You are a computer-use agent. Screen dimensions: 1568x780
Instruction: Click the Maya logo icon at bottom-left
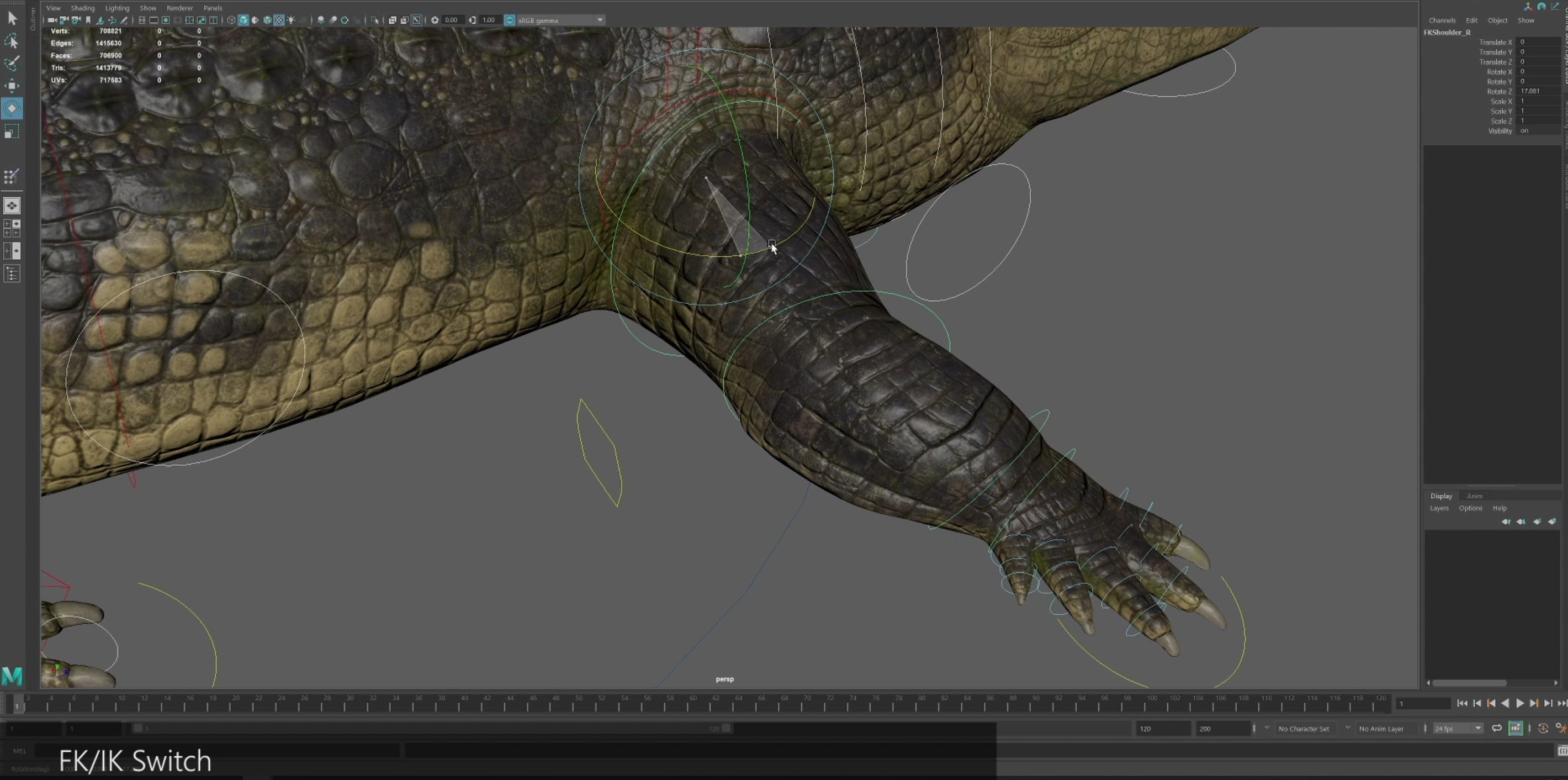click(x=12, y=676)
